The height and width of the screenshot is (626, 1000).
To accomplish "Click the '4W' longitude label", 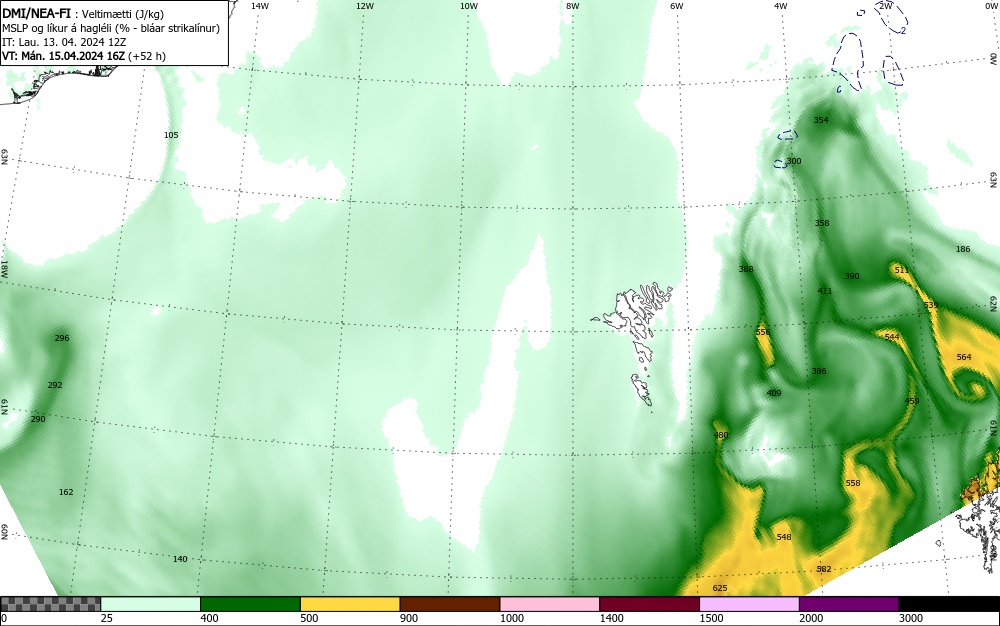I will pos(781,6).
